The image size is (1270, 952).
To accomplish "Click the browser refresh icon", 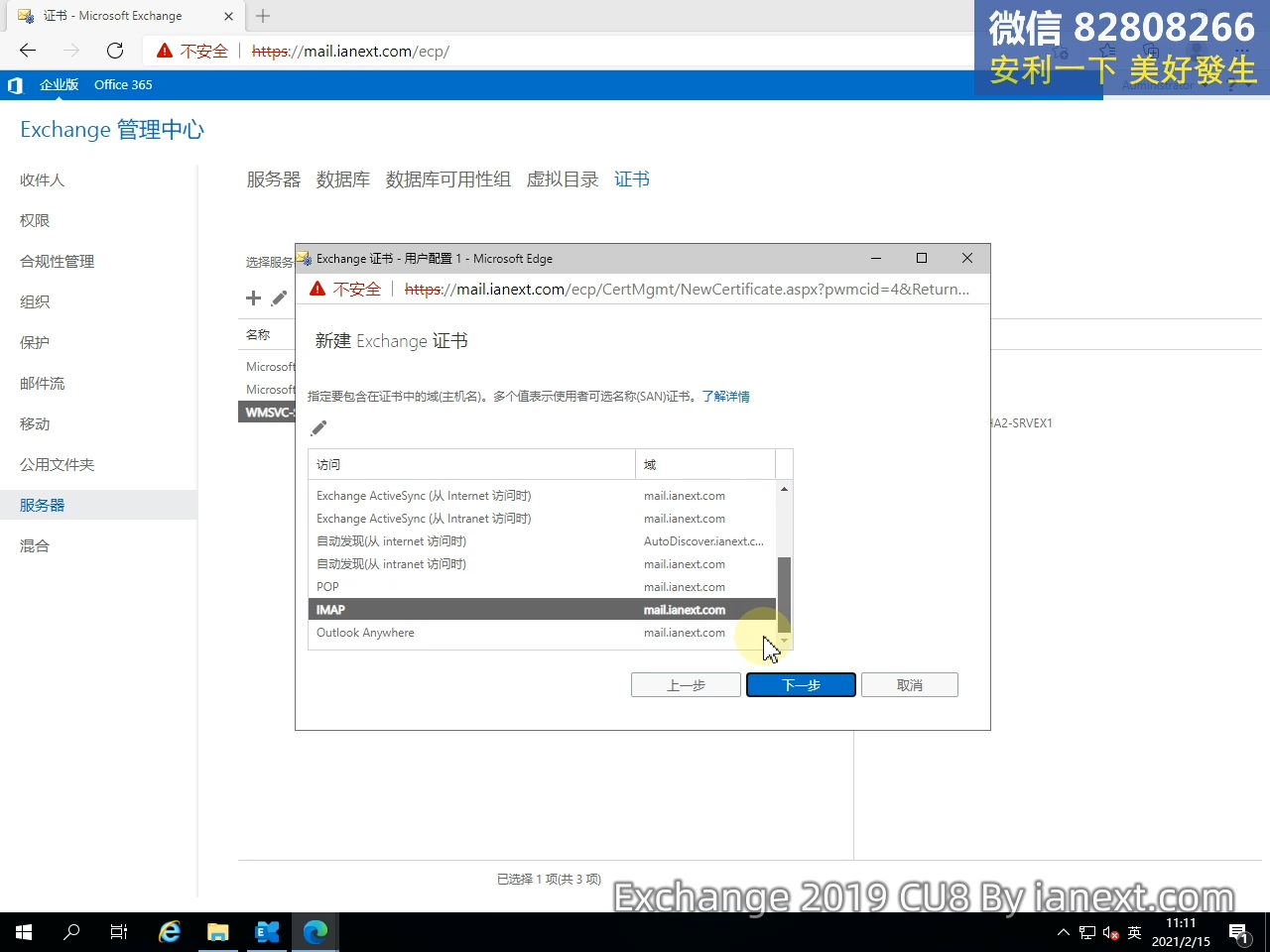I will [115, 51].
